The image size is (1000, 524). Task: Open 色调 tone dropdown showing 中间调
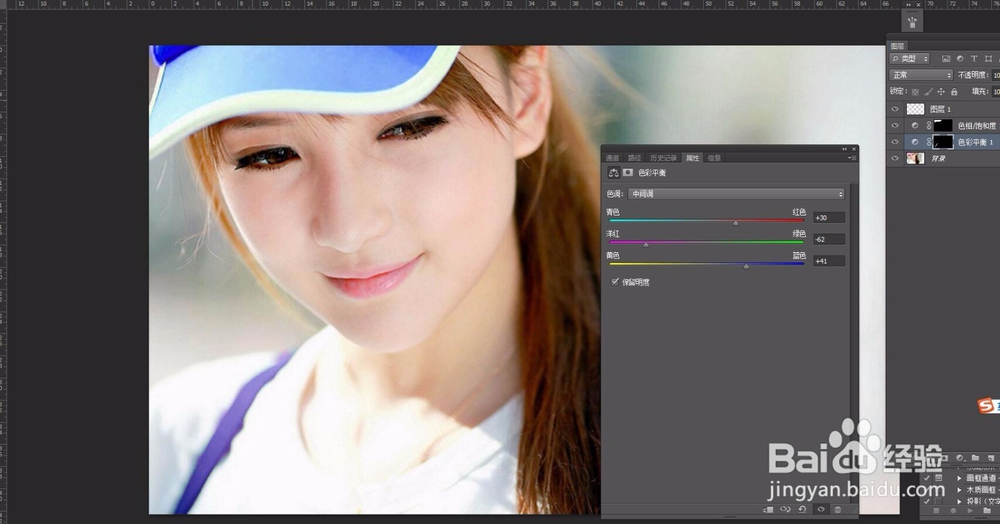[x=737, y=194]
